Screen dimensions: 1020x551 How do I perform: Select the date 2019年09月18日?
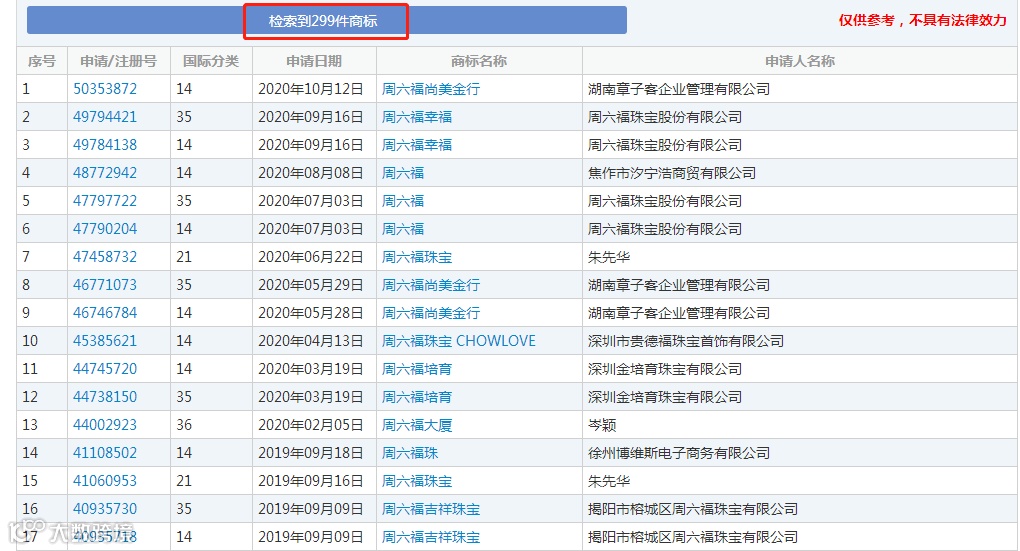(310, 452)
